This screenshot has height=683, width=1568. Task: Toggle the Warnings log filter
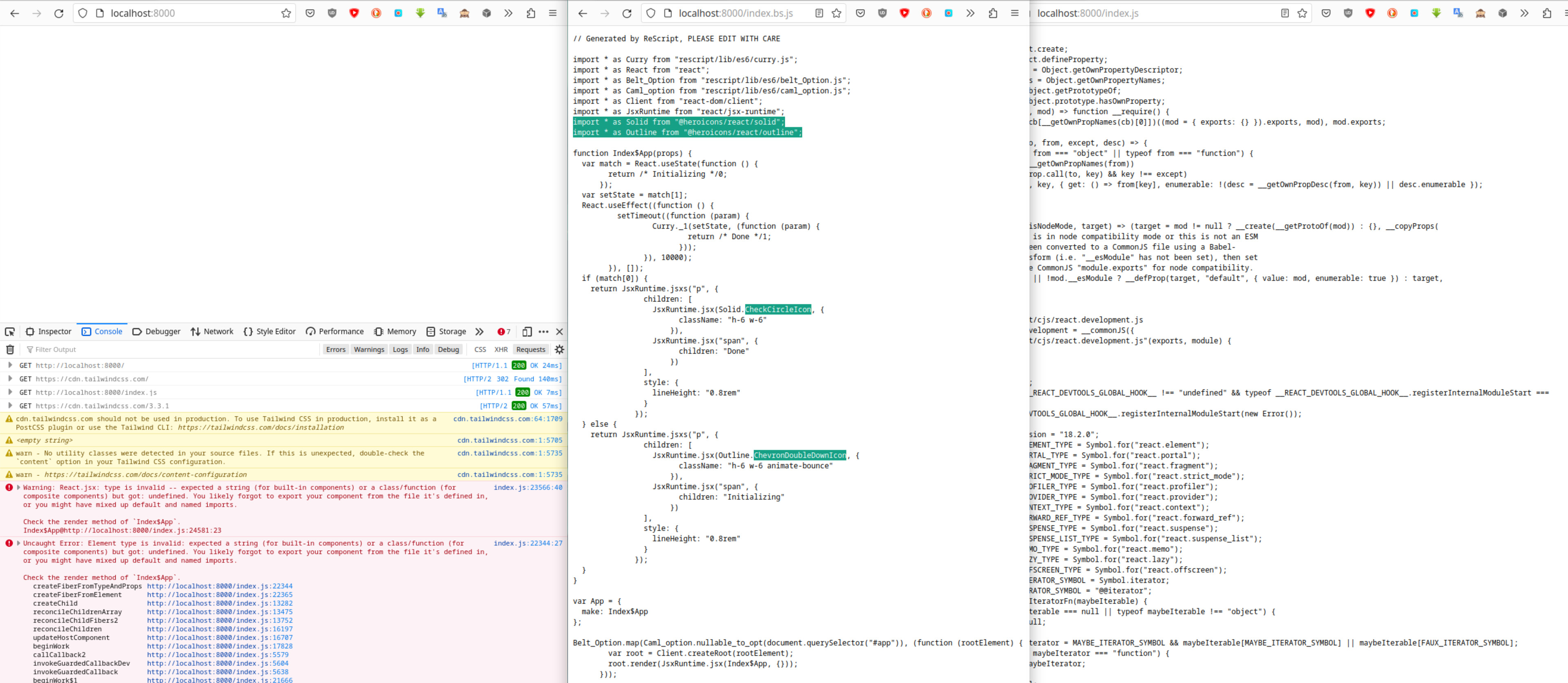pos(369,349)
